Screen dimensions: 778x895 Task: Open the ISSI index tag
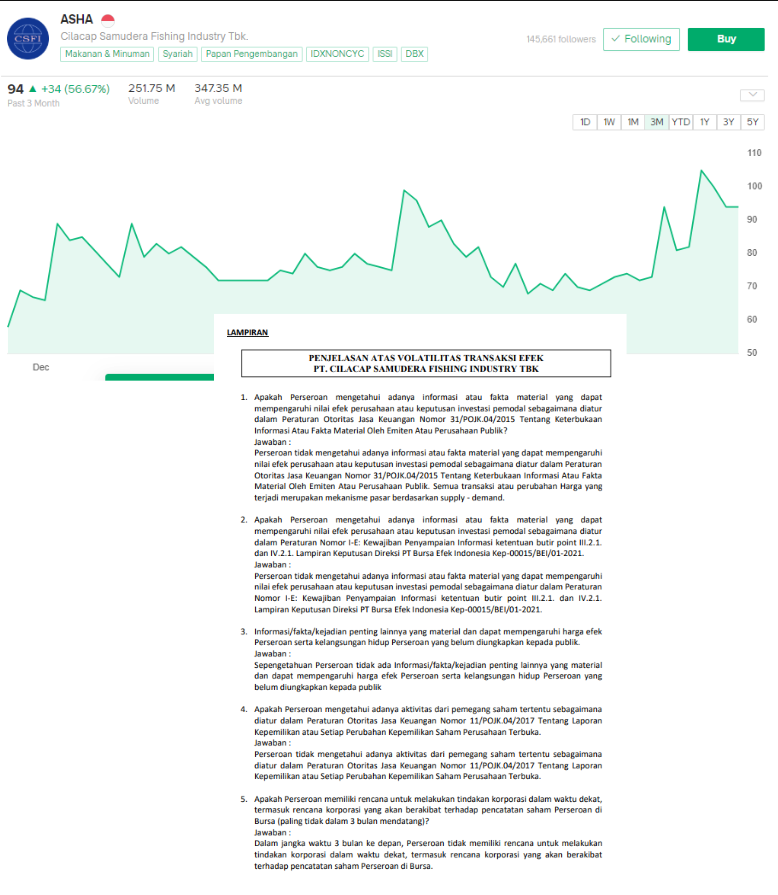(x=385, y=54)
